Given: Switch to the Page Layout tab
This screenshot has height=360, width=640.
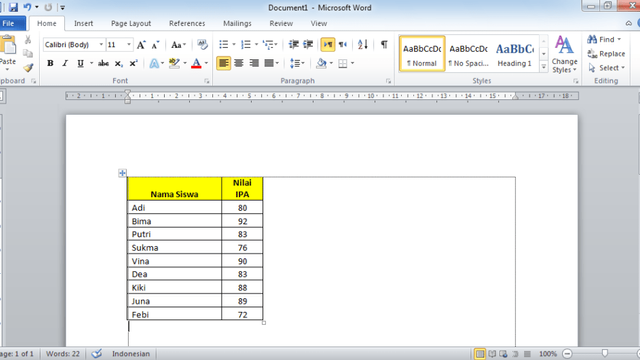Looking at the screenshot, I should pos(131,23).
